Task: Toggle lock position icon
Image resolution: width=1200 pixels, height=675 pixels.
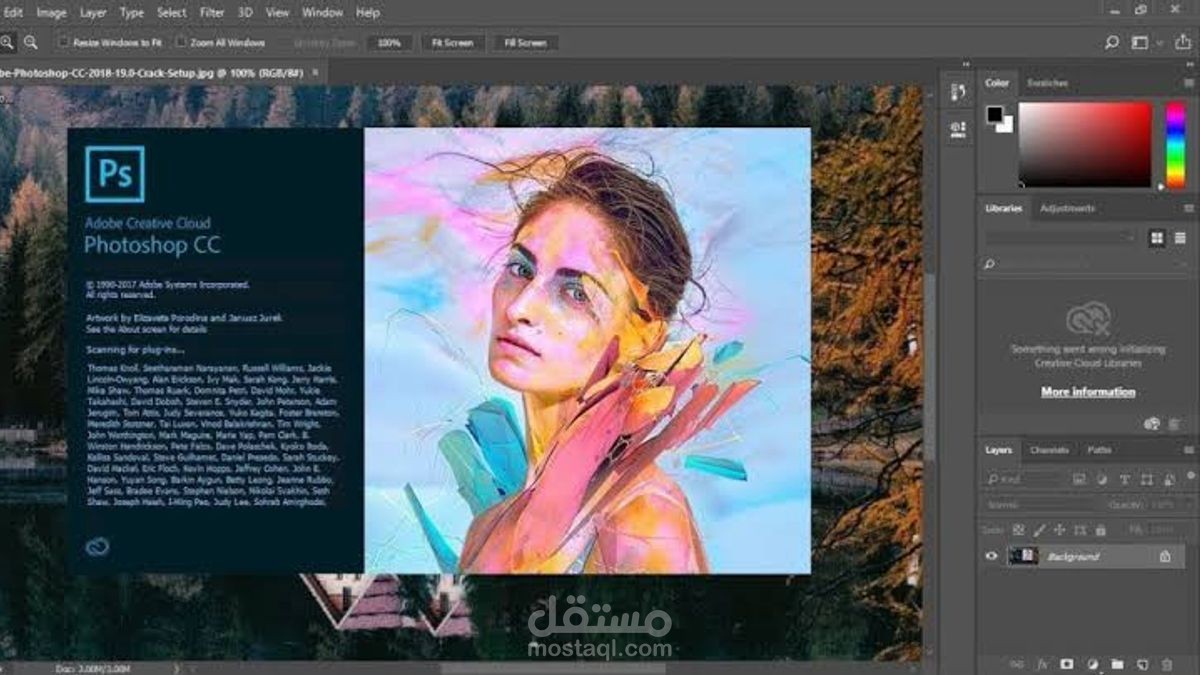Action: point(1060,530)
